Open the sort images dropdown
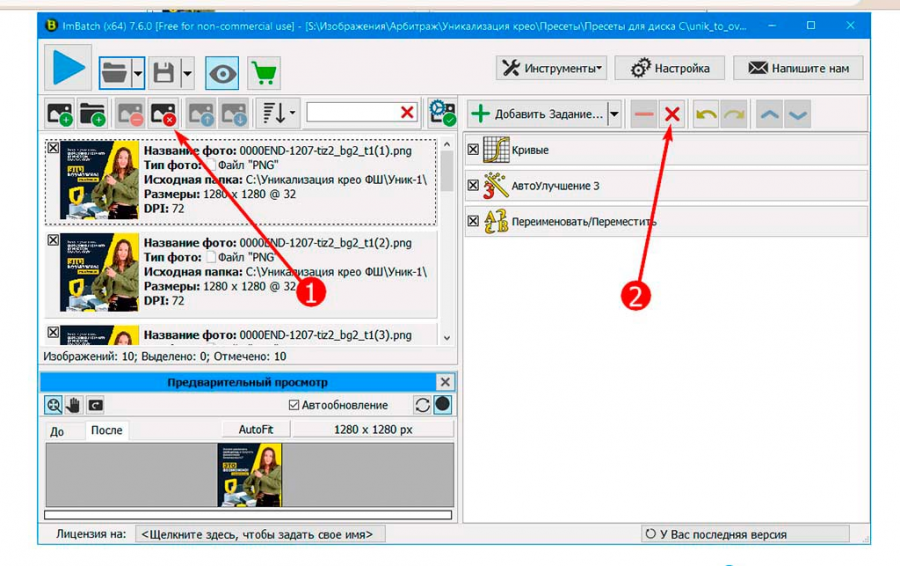Image resolution: width=900 pixels, height=566 pixels. point(278,114)
